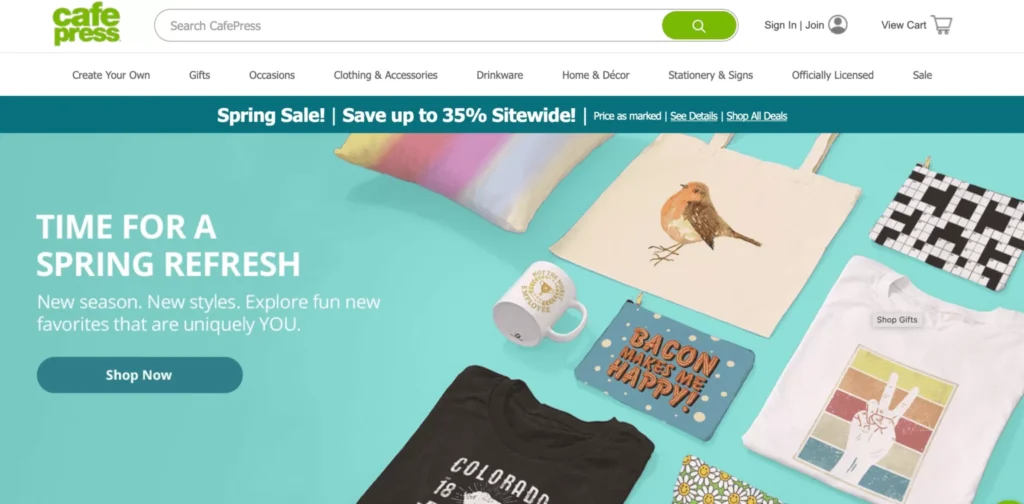Go to the Officially Licensed menu
Screen dimensions: 1024x504
(833, 75)
